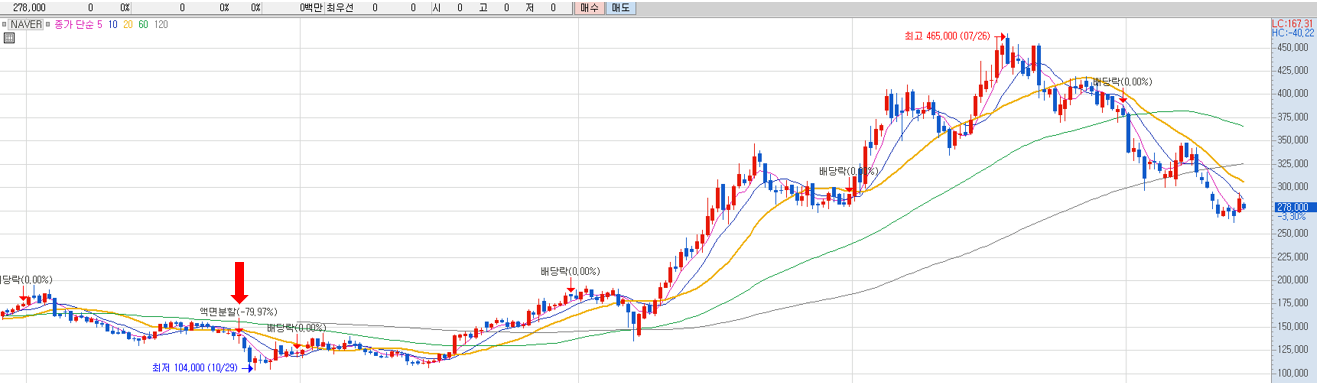Click the 배당락 label beside the 최저 marker

point(296,328)
